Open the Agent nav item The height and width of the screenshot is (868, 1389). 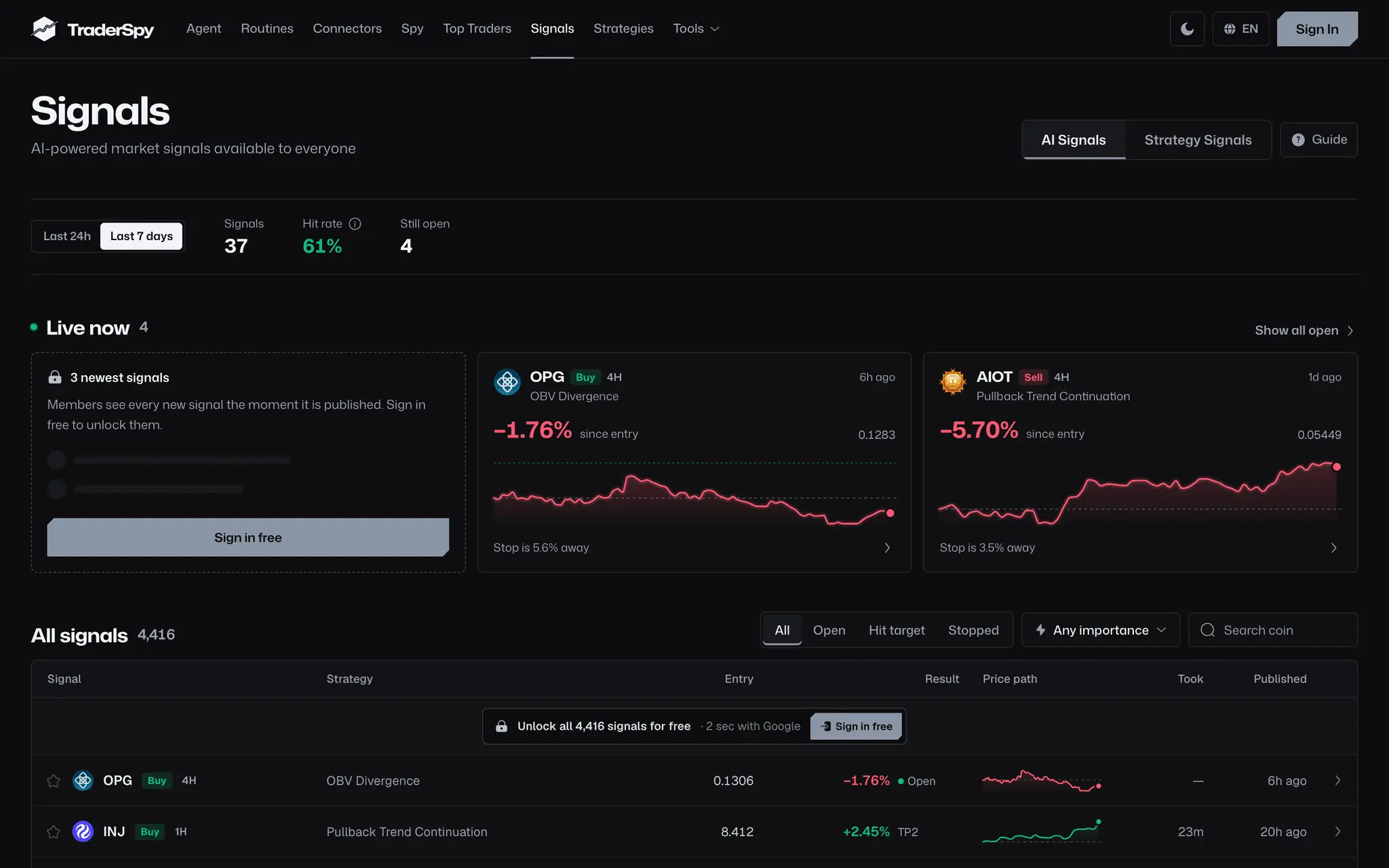(203, 28)
